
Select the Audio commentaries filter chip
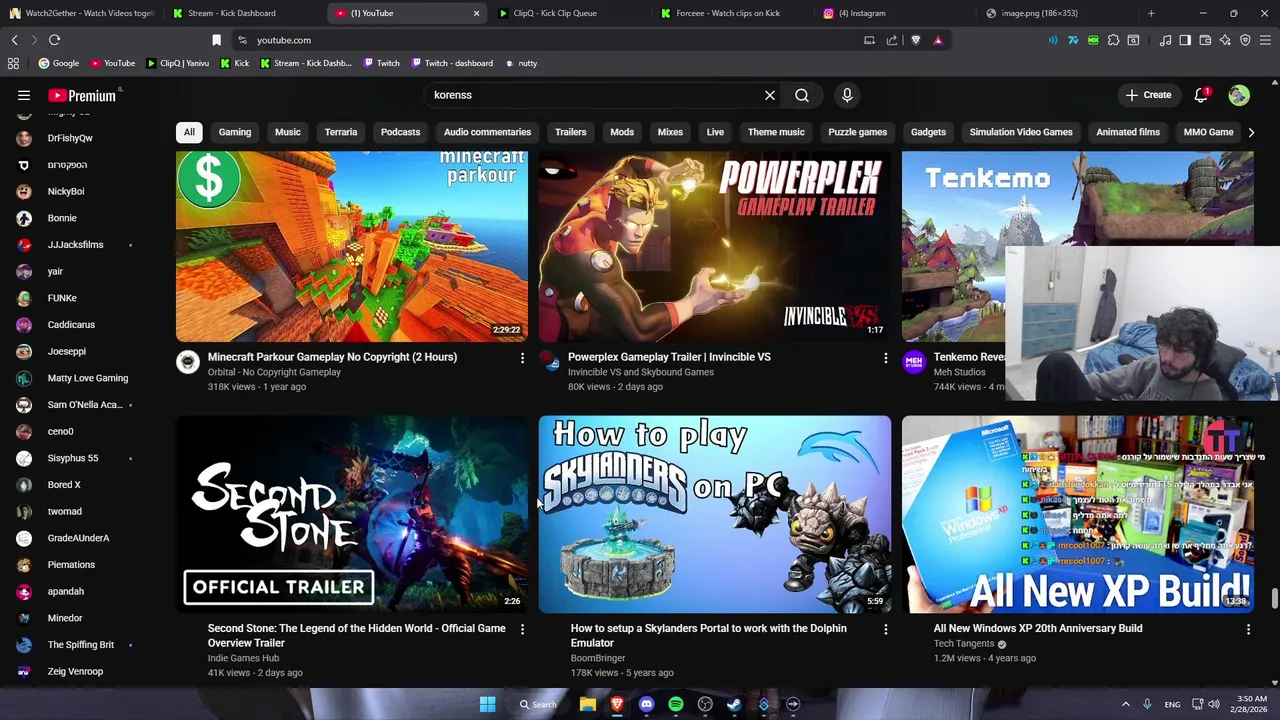(487, 132)
